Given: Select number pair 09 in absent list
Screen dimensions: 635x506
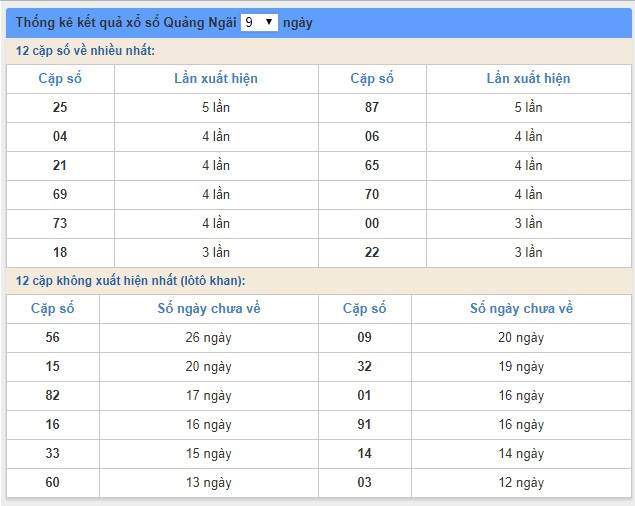Looking at the screenshot, I should pyautogui.click(x=364, y=338).
